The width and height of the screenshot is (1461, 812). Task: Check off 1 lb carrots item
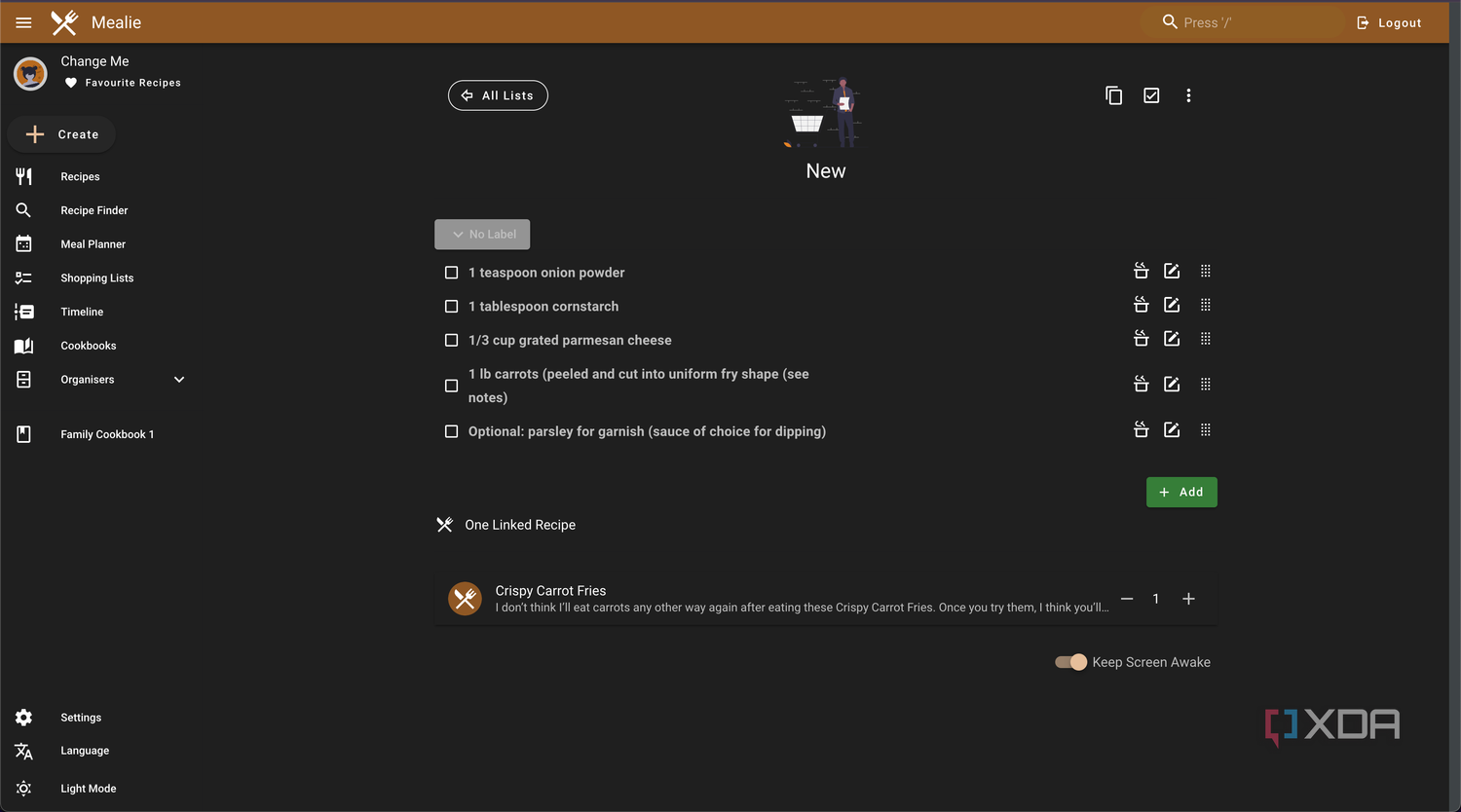click(451, 386)
